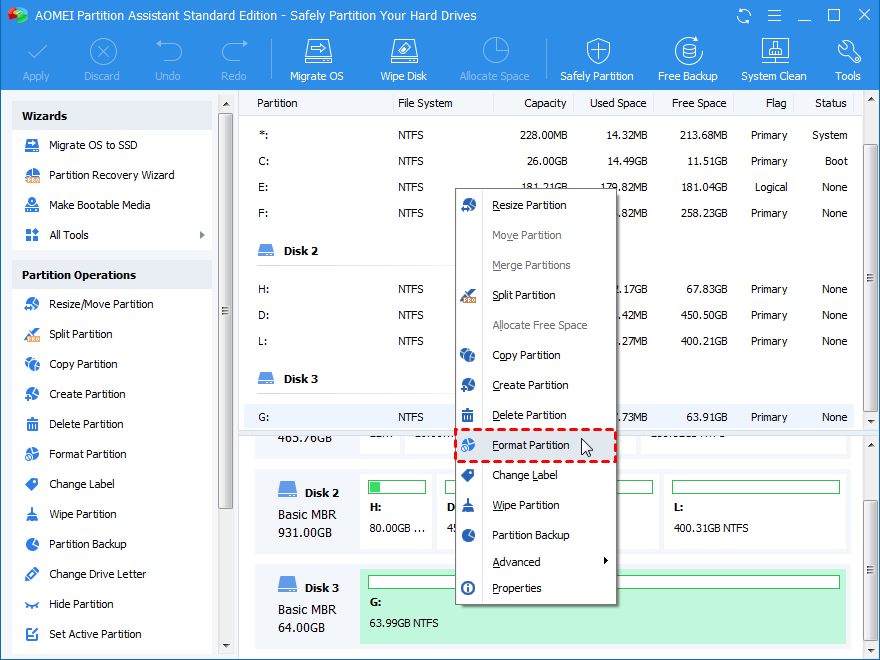Sort by Status column header

[x=831, y=103]
